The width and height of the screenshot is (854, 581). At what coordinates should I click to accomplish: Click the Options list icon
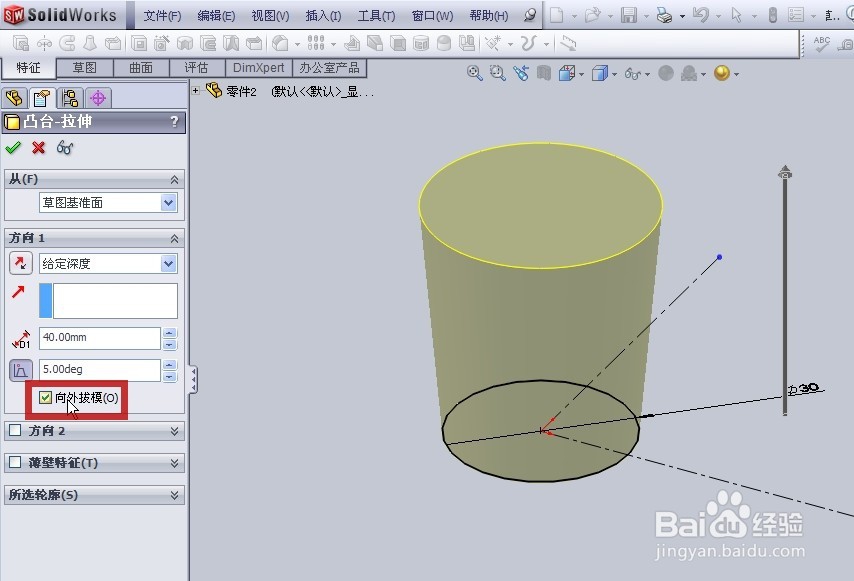click(796, 15)
